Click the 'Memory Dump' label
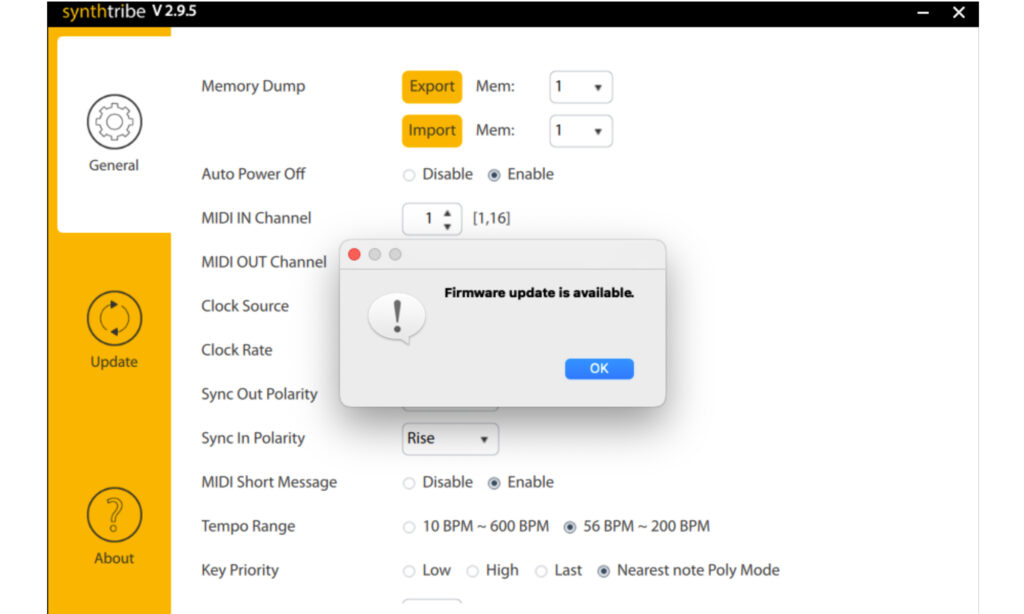This screenshot has height=614, width=1024. (253, 86)
